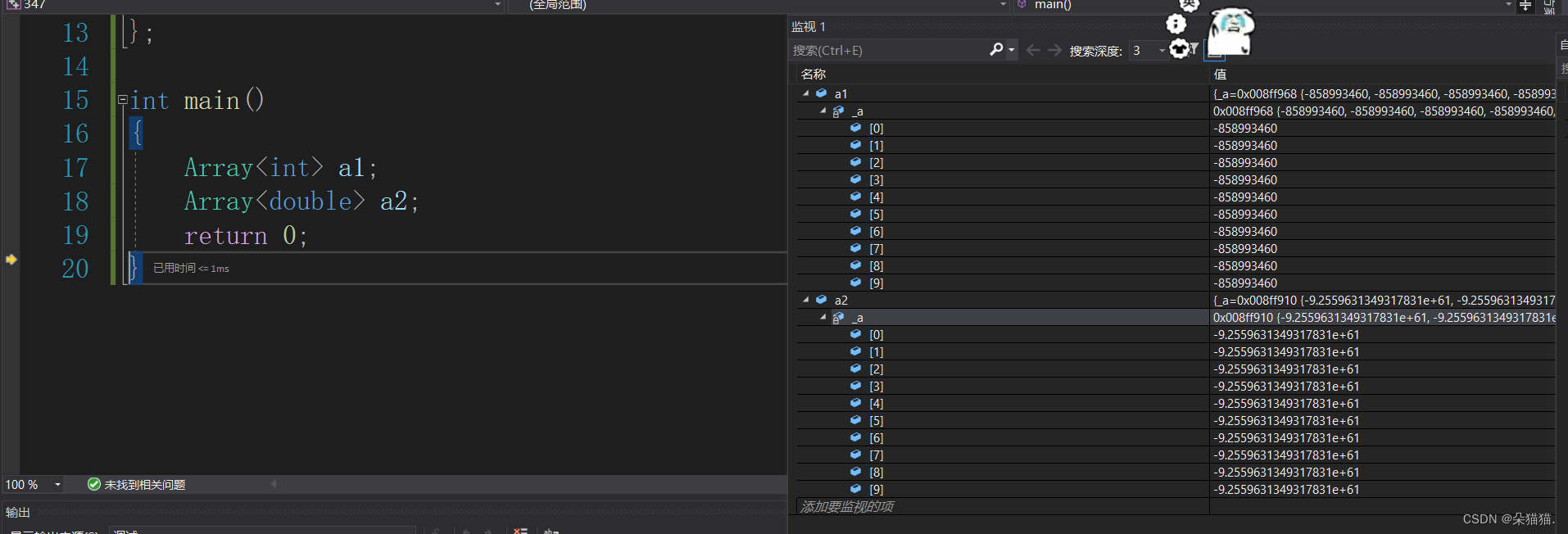
Task: Select a2 row [8] in watch list
Action: (x=1176, y=472)
